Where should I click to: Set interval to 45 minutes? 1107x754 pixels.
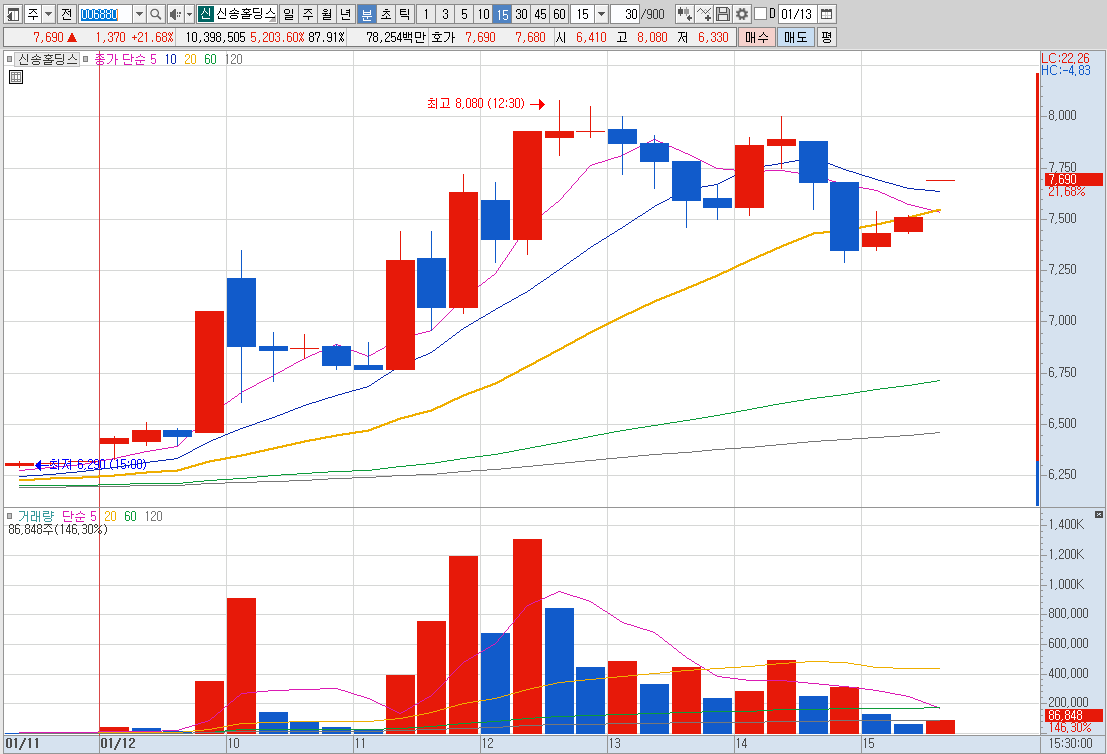coord(540,14)
